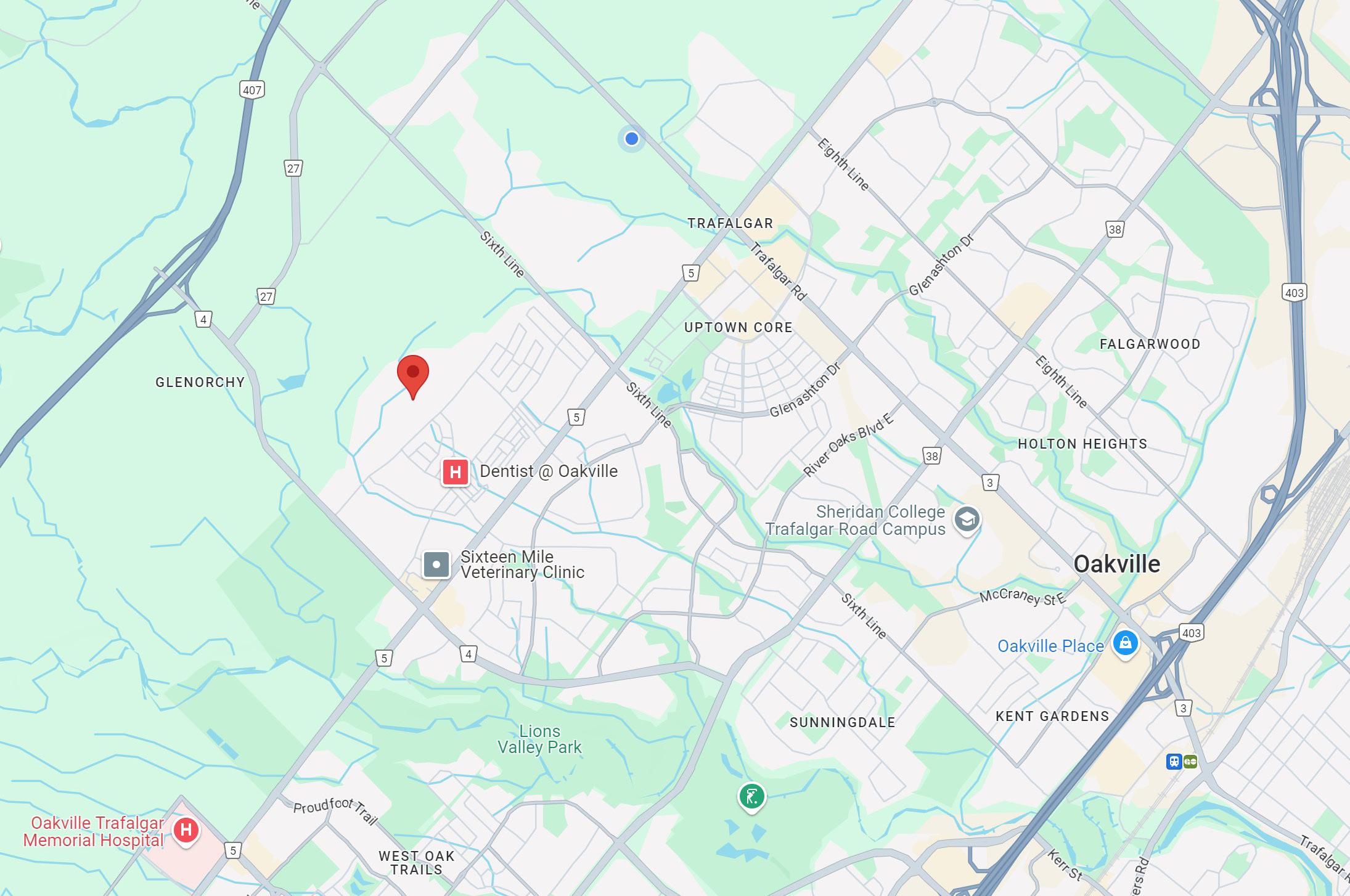The image size is (1350, 896).
Task: Click the Uptown Core area label
Action: (x=738, y=328)
